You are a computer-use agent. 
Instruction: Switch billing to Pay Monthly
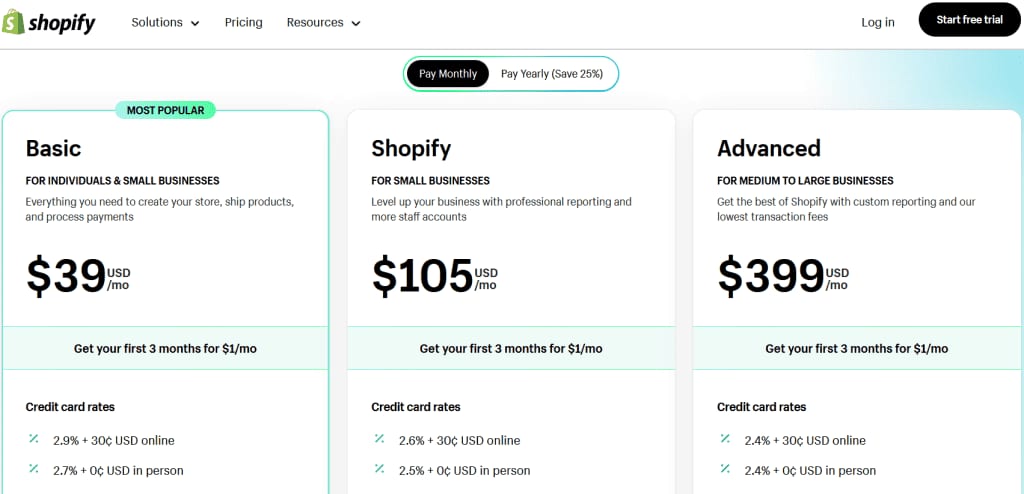point(447,74)
